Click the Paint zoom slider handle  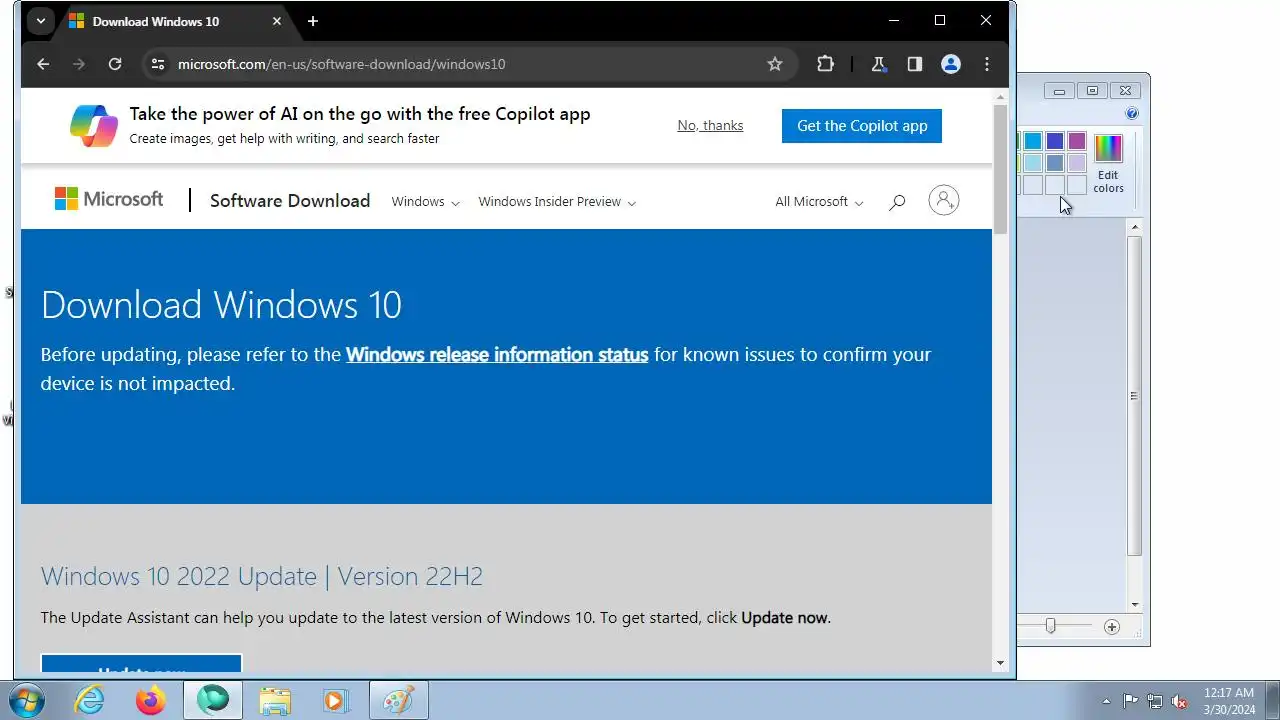1050,626
